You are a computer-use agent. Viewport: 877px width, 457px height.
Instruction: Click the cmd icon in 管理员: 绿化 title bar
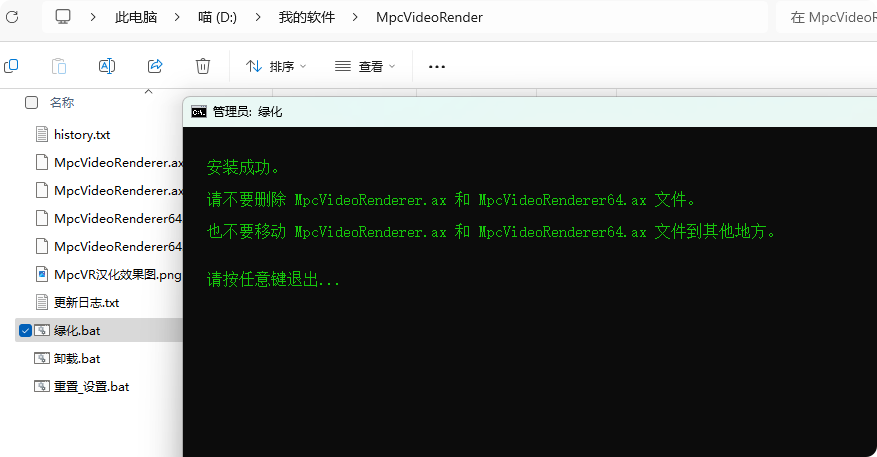(x=199, y=112)
